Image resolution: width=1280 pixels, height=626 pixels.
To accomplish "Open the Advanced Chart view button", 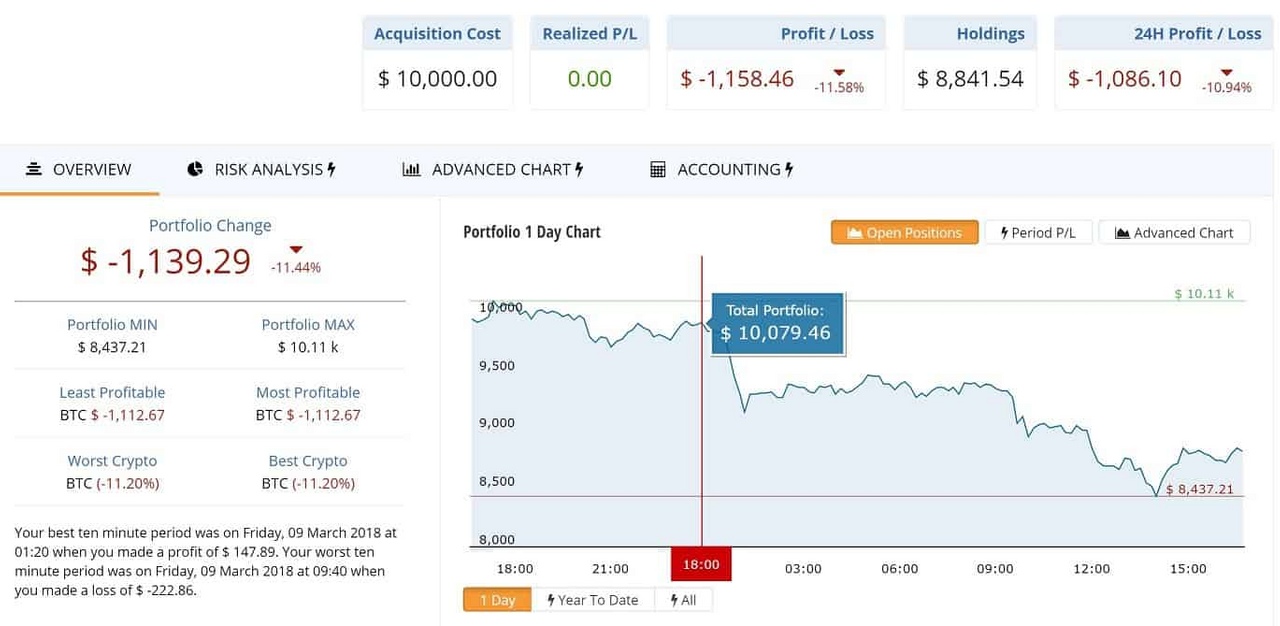I will coord(1174,232).
